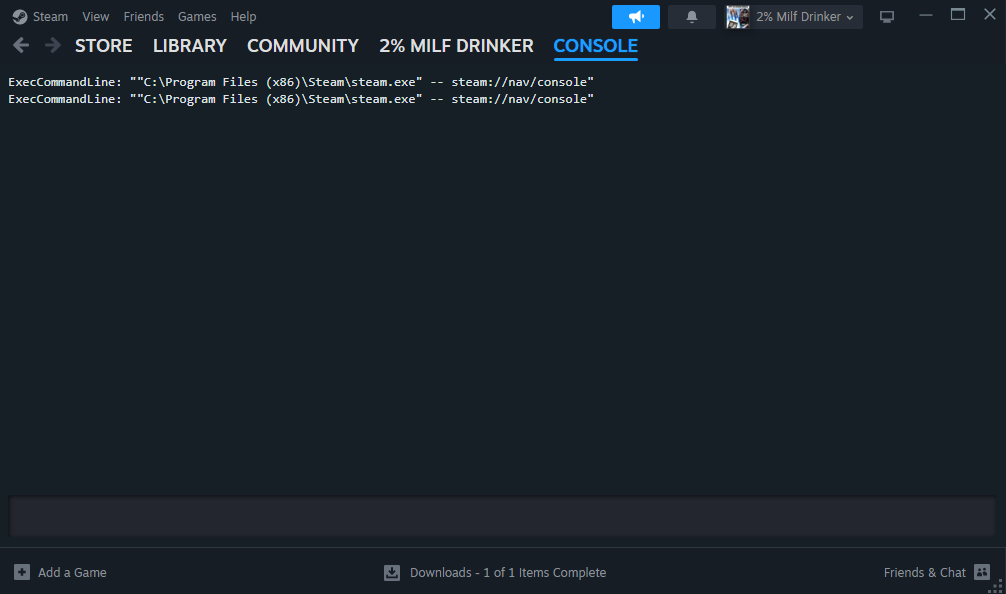The width and height of the screenshot is (1006, 594).
Task: Open the 2% MILF DRINKER profile tab
Action: [456, 46]
